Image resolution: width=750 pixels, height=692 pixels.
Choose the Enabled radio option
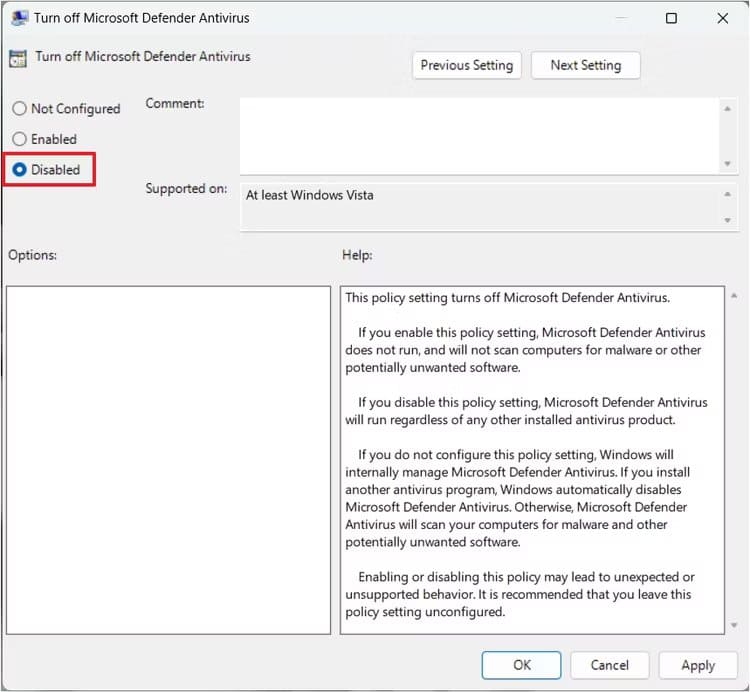click(20, 139)
